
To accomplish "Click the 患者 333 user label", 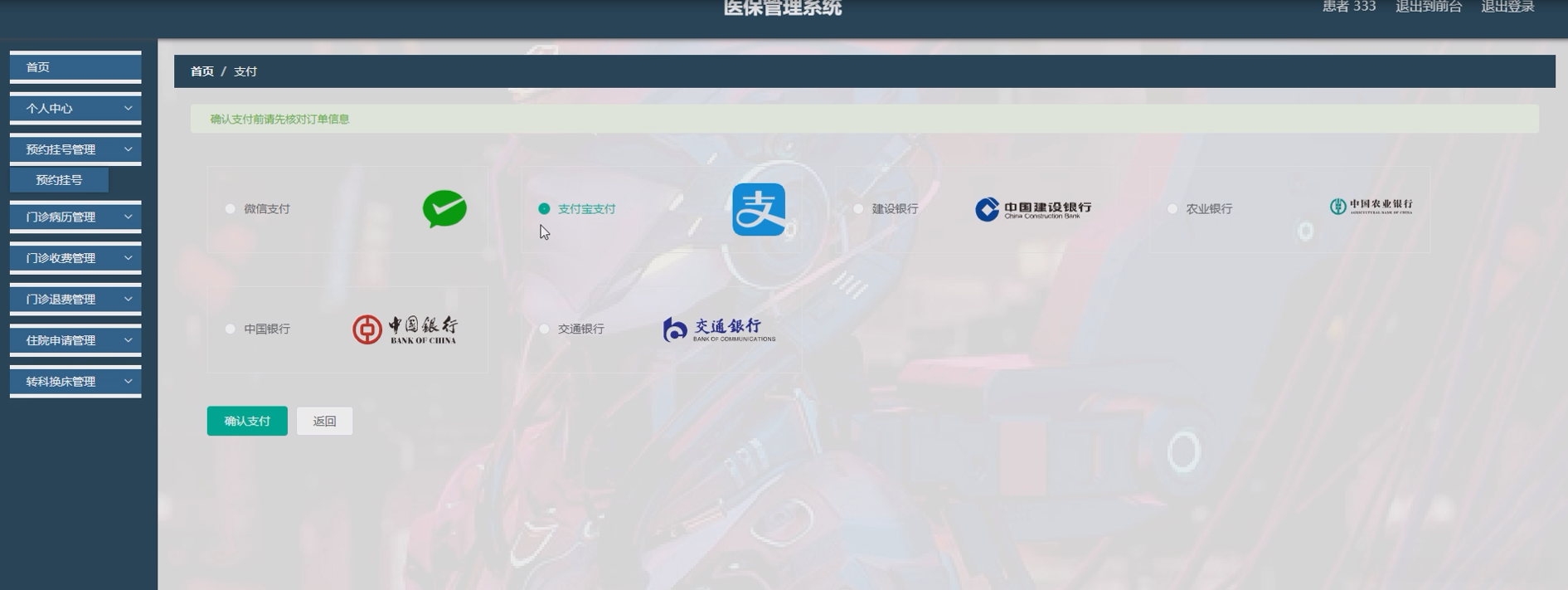I will click(1348, 7).
